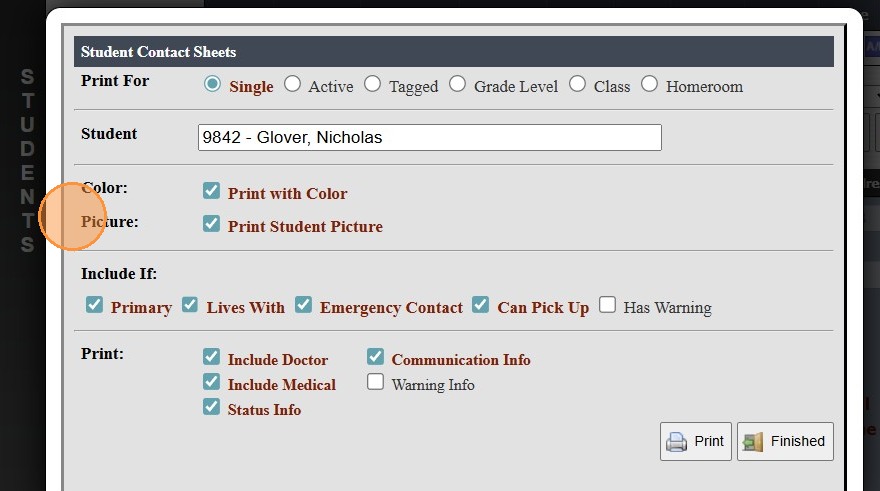Screen dimensions: 880x491
Task: Click the Student name input field
Action: click(x=429, y=138)
